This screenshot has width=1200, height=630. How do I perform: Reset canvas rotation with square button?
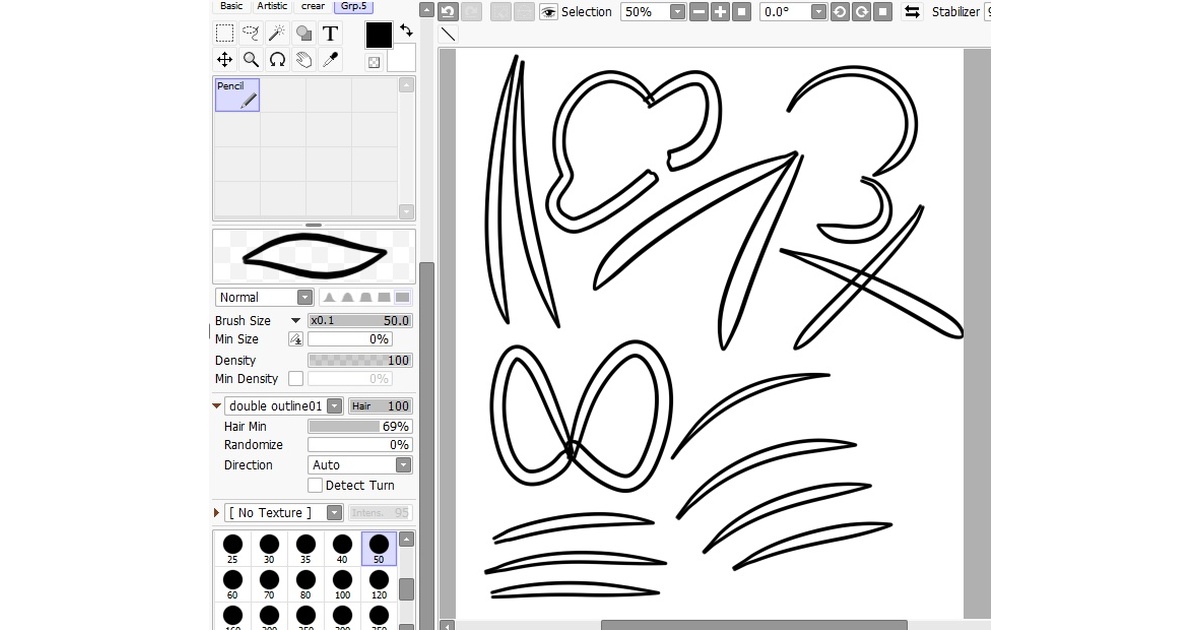pyautogui.click(x=882, y=12)
